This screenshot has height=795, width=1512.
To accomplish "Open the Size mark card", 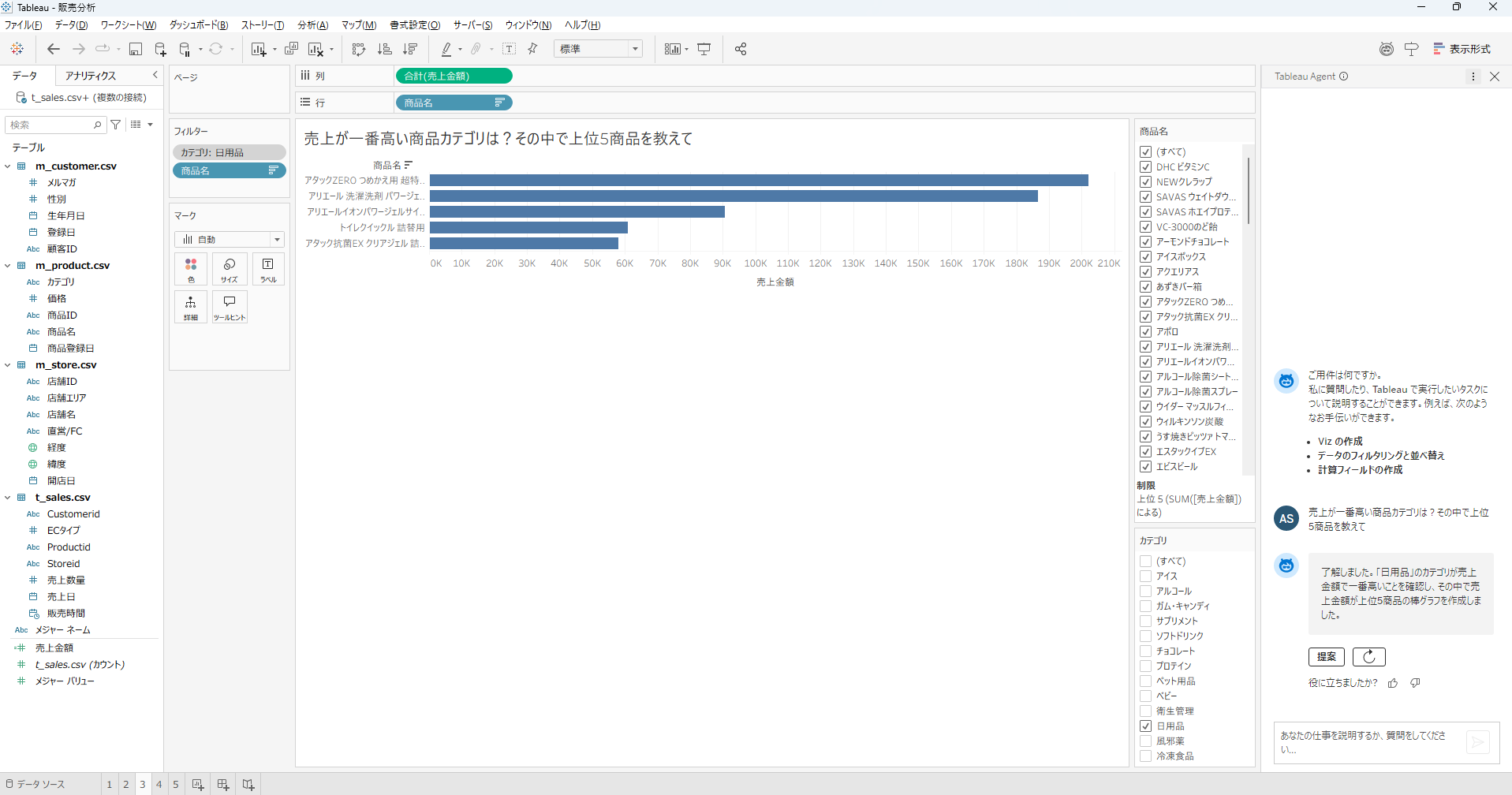I will tap(230, 269).
